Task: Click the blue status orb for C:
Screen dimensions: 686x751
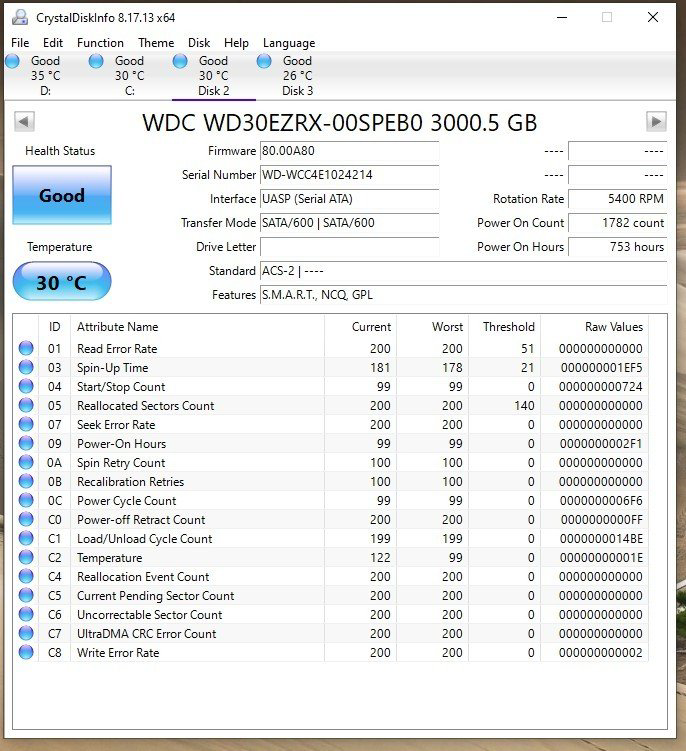Action: point(96,61)
